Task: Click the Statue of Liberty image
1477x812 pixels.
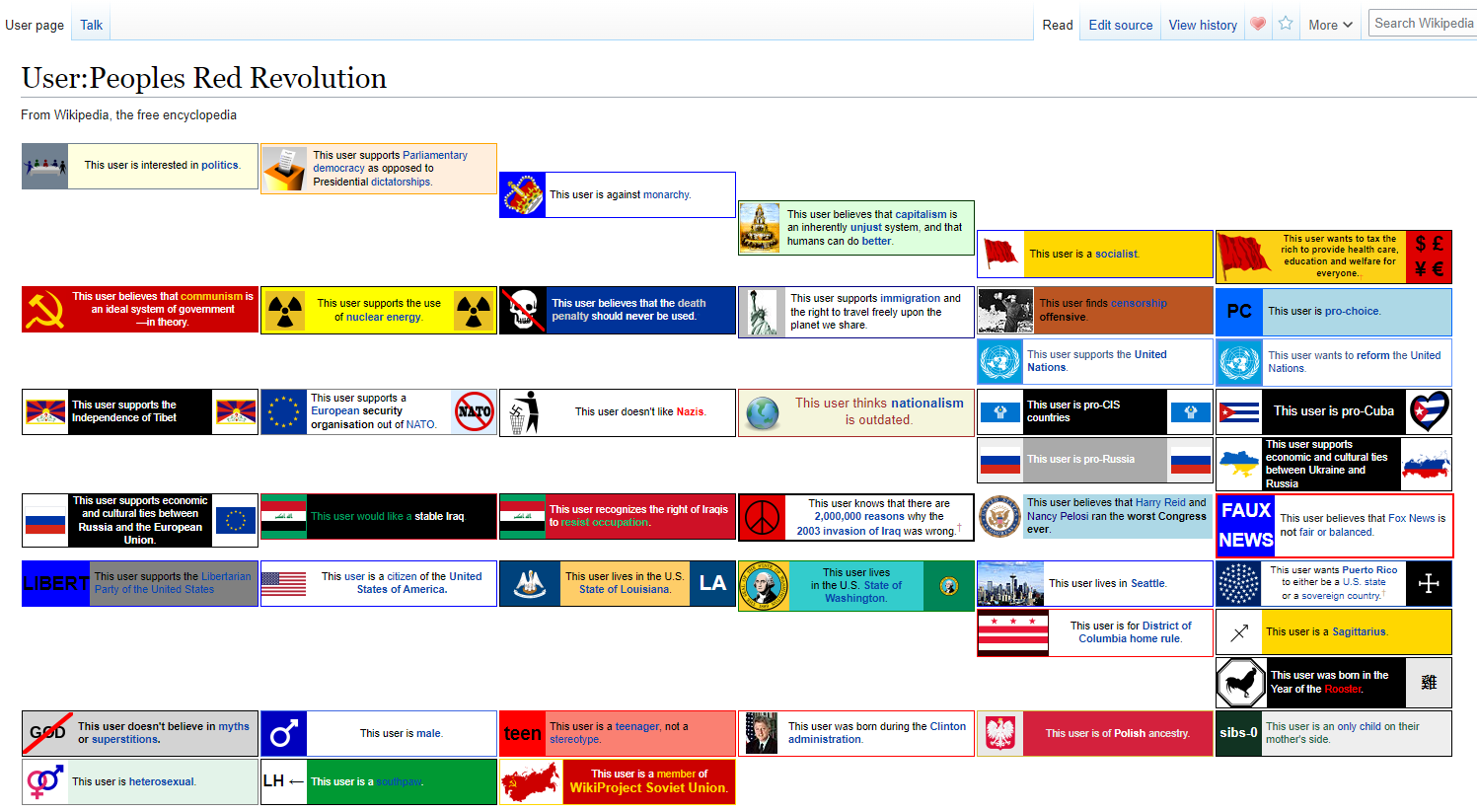Action: click(x=761, y=313)
